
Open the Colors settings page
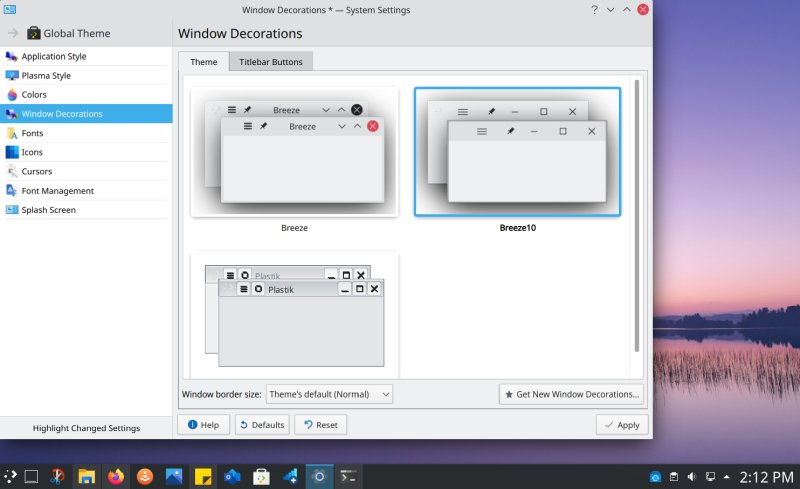pos(34,95)
